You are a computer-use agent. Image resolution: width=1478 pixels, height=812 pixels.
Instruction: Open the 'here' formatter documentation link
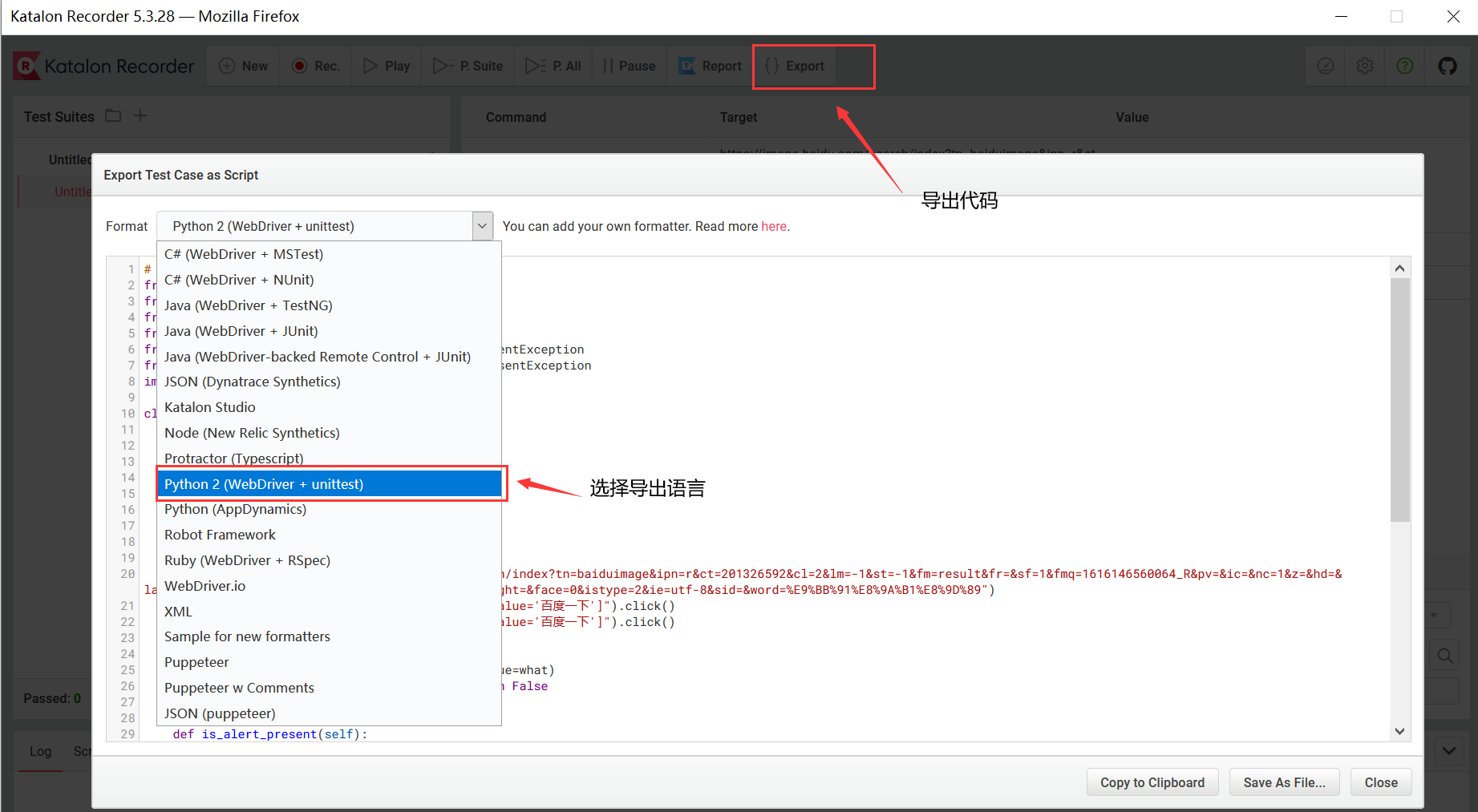pos(774,226)
